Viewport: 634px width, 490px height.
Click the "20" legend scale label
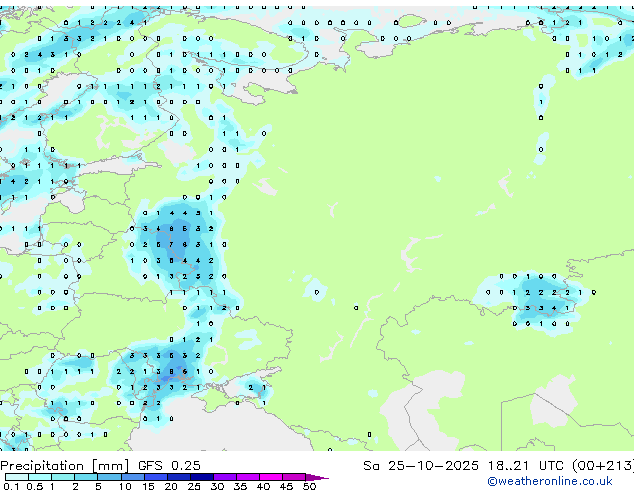171,486
